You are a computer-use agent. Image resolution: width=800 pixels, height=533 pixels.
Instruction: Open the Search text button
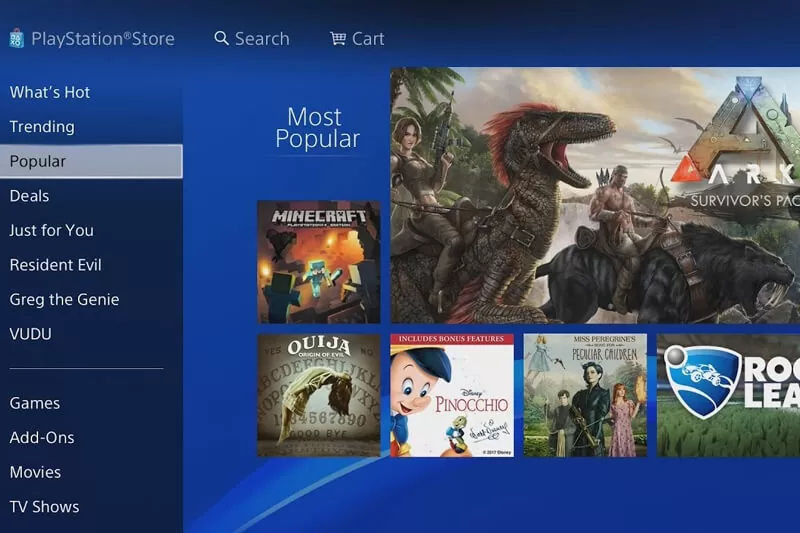262,39
